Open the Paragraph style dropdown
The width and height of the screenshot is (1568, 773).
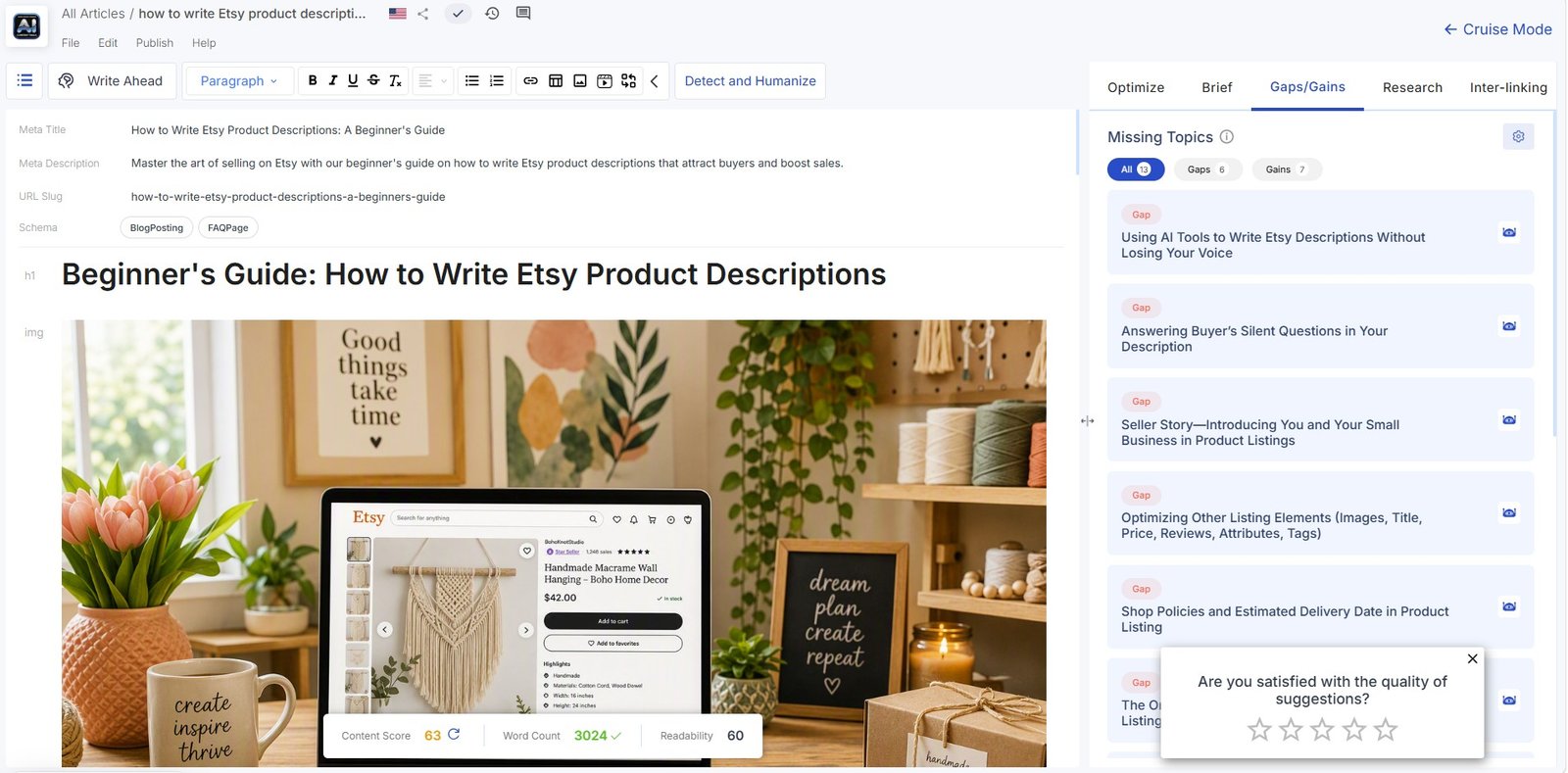pyautogui.click(x=239, y=80)
